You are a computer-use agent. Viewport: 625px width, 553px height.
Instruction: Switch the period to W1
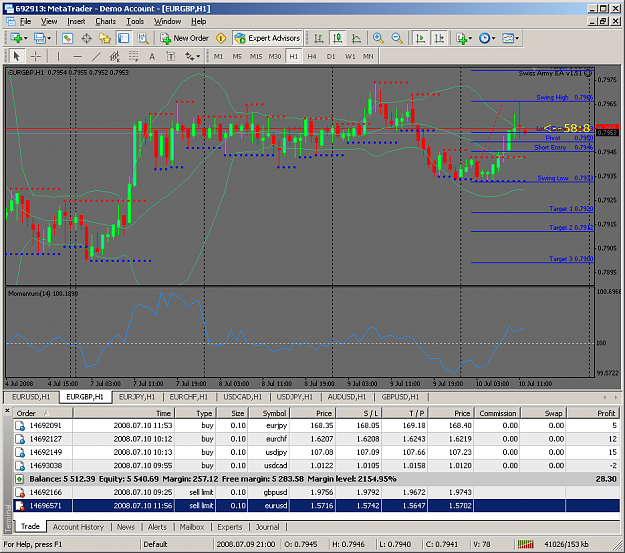click(x=350, y=57)
